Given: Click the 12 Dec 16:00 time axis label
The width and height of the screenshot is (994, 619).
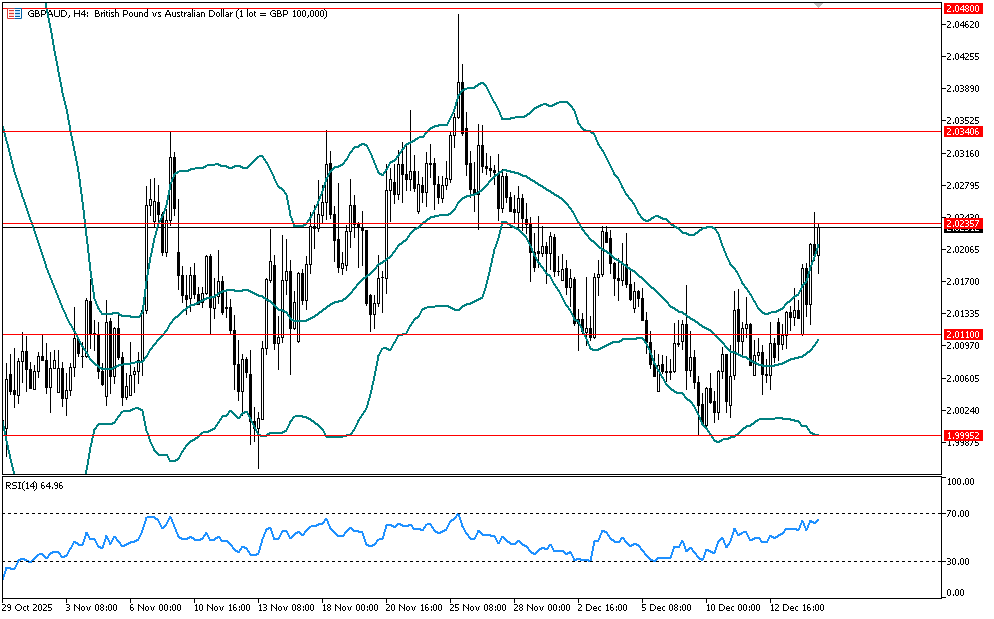Looking at the screenshot, I should pos(798,607).
